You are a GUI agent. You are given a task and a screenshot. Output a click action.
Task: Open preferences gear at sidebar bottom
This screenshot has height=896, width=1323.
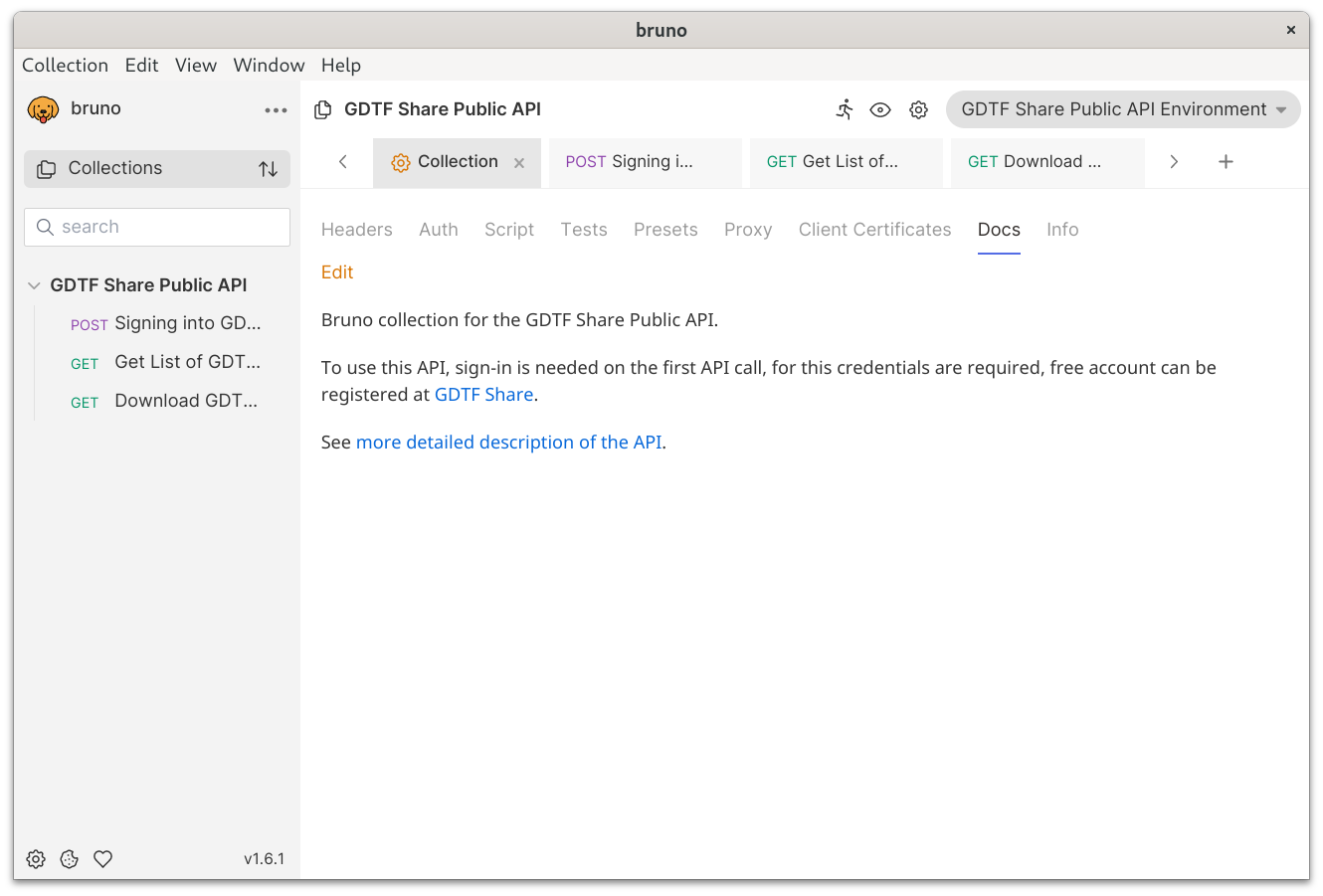(36, 859)
